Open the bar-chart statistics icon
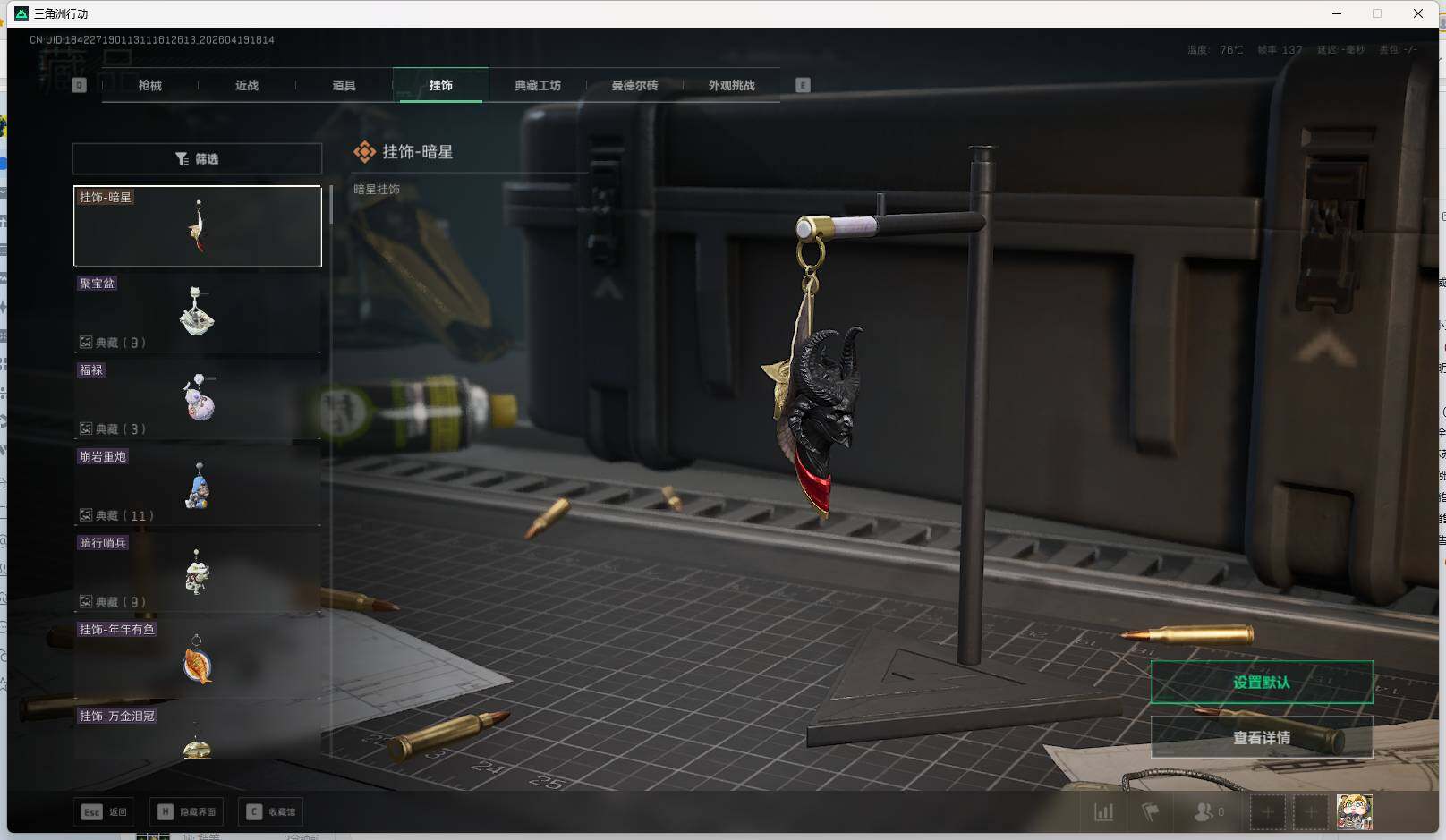The height and width of the screenshot is (840, 1446). (x=1104, y=812)
